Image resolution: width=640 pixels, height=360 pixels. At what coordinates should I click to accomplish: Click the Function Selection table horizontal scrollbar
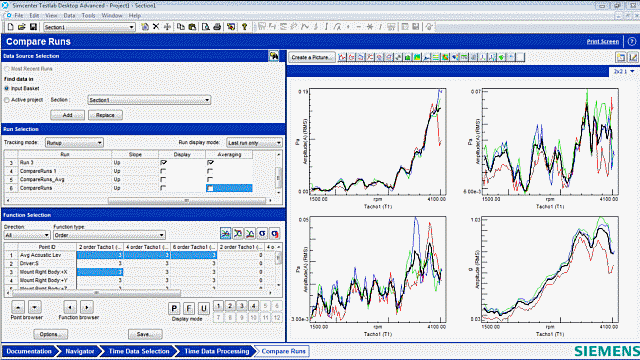(97, 293)
